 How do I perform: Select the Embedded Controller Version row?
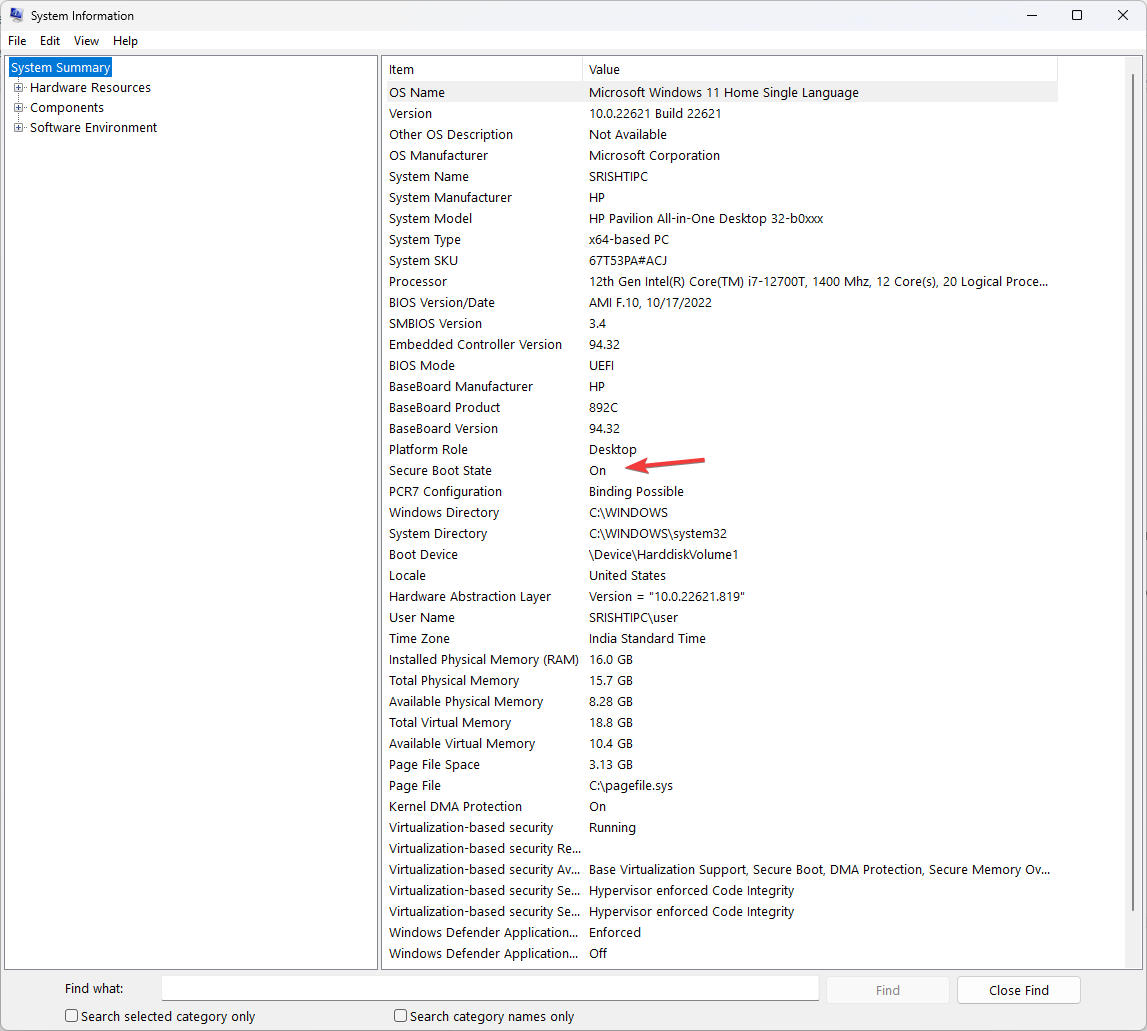click(x=722, y=345)
